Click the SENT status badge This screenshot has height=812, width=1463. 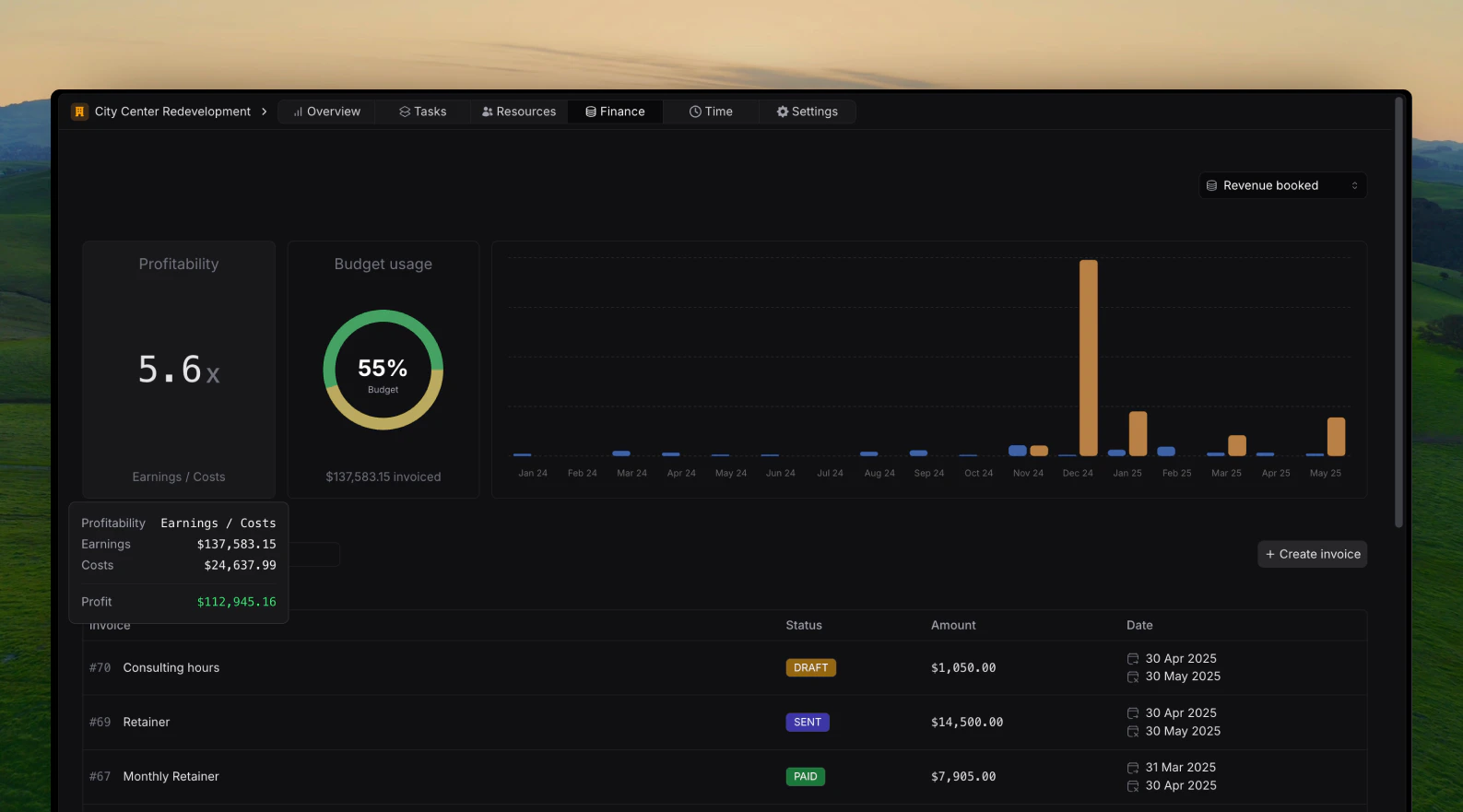tap(808, 723)
